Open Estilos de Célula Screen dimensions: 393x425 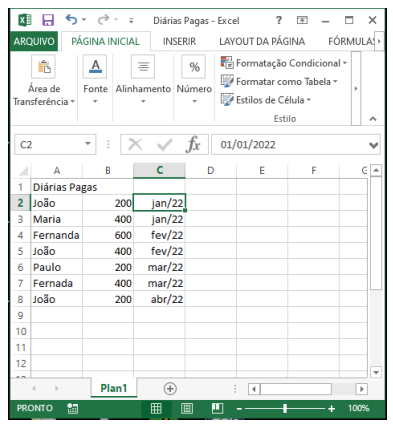point(266,100)
